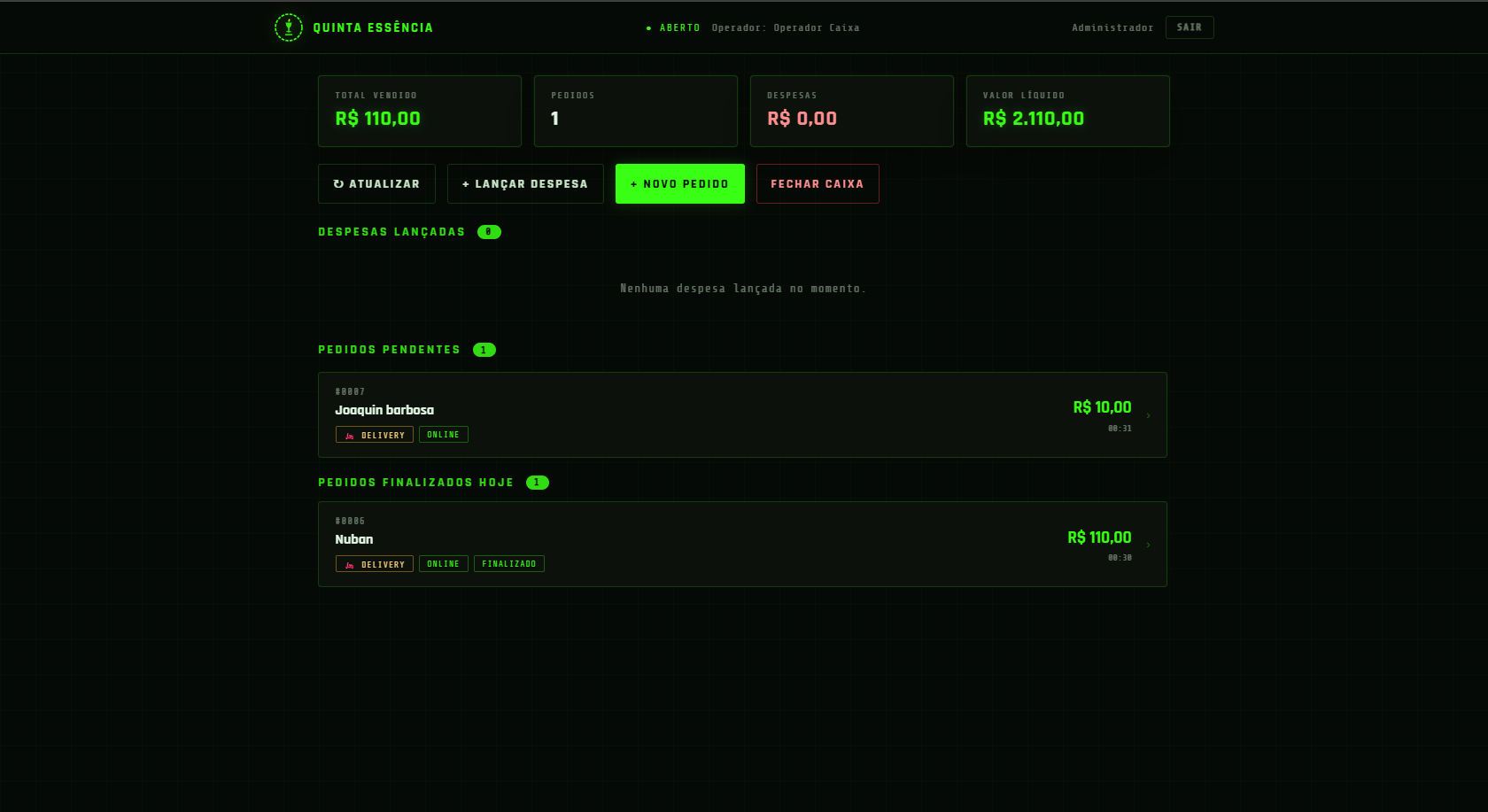Screen dimensions: 1488x812
Task: Click the FINALIZADO tag on Nuban's order
Action: pos(508,564)
